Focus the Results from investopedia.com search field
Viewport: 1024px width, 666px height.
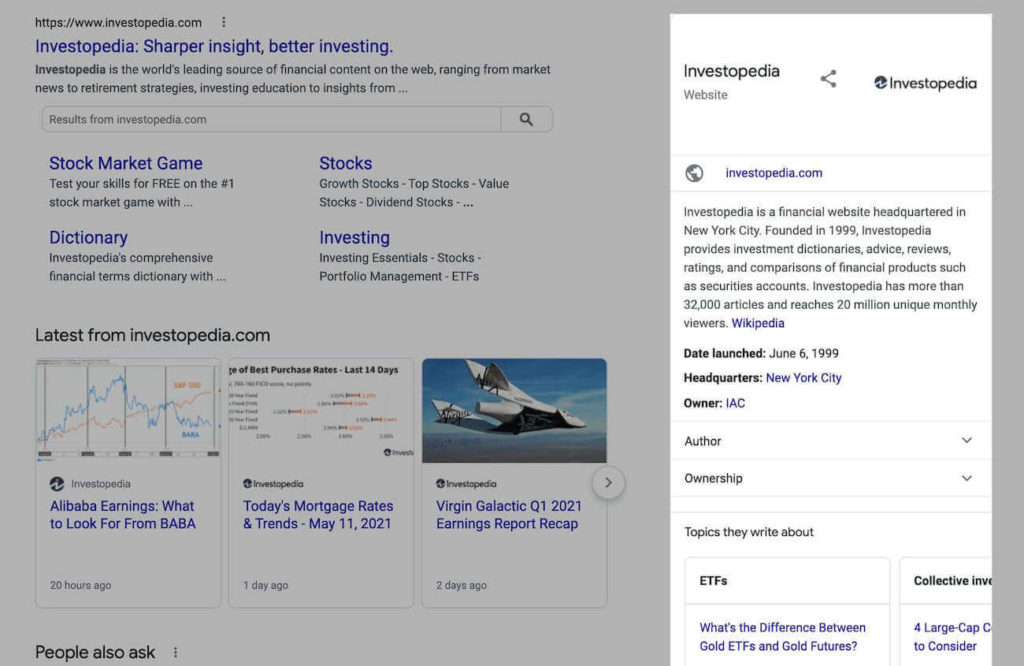click(x=272, y=119)
